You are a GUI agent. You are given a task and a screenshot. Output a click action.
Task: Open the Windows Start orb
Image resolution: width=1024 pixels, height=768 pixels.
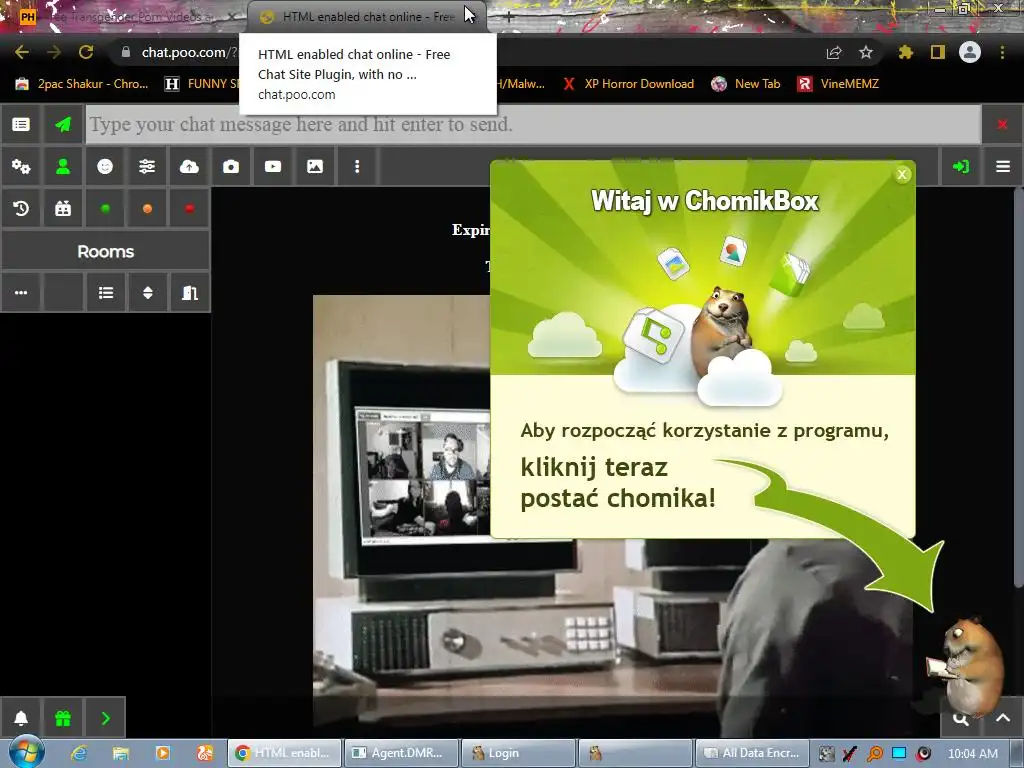click(26, 752)
